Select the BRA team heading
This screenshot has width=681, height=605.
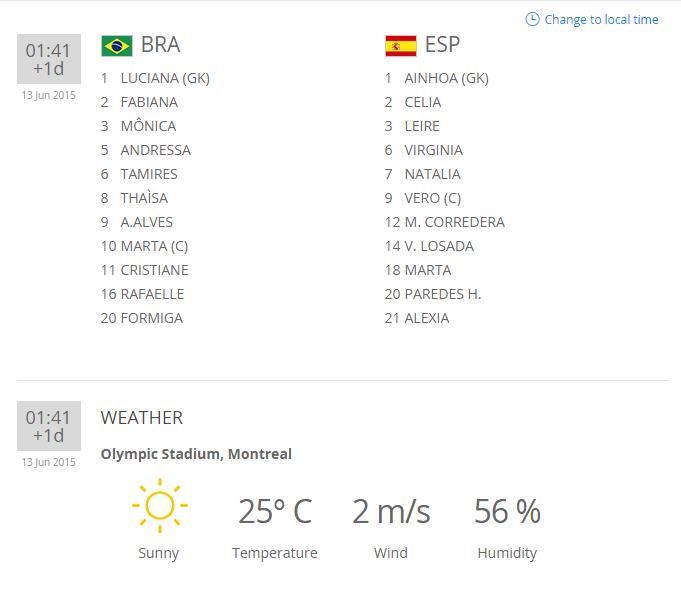pyautogui.click(x=160, y=45)
